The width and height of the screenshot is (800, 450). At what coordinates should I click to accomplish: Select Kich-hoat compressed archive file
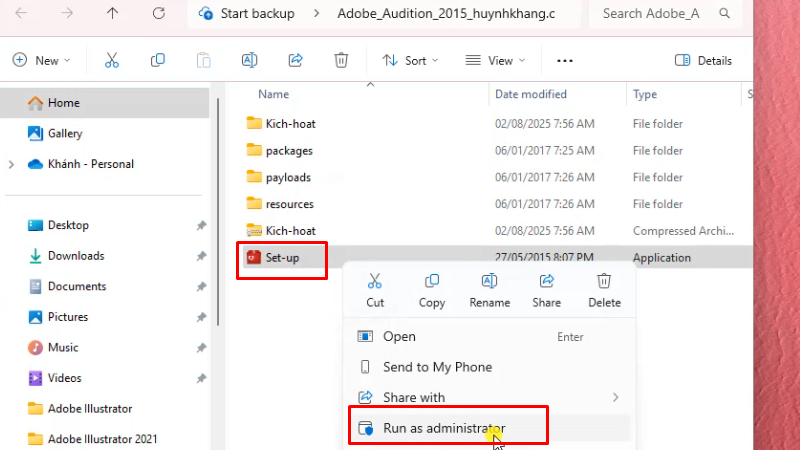(290, 231)
